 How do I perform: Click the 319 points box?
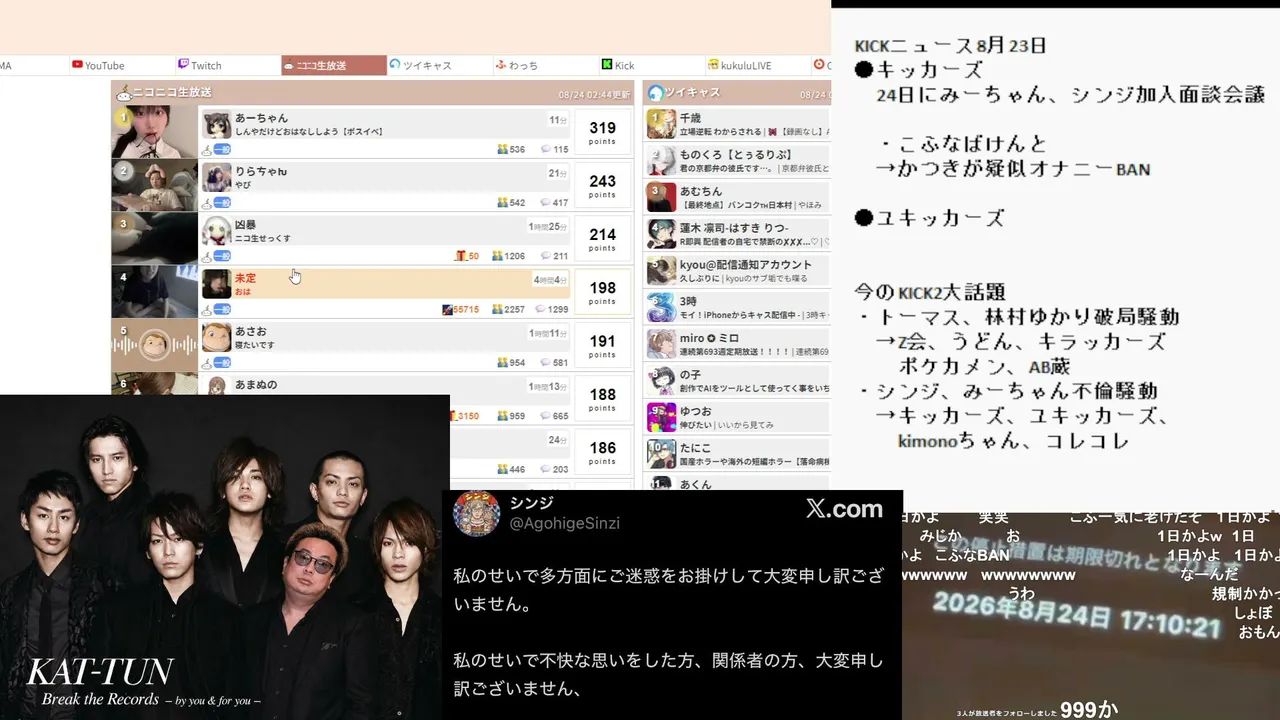(603, 133)
